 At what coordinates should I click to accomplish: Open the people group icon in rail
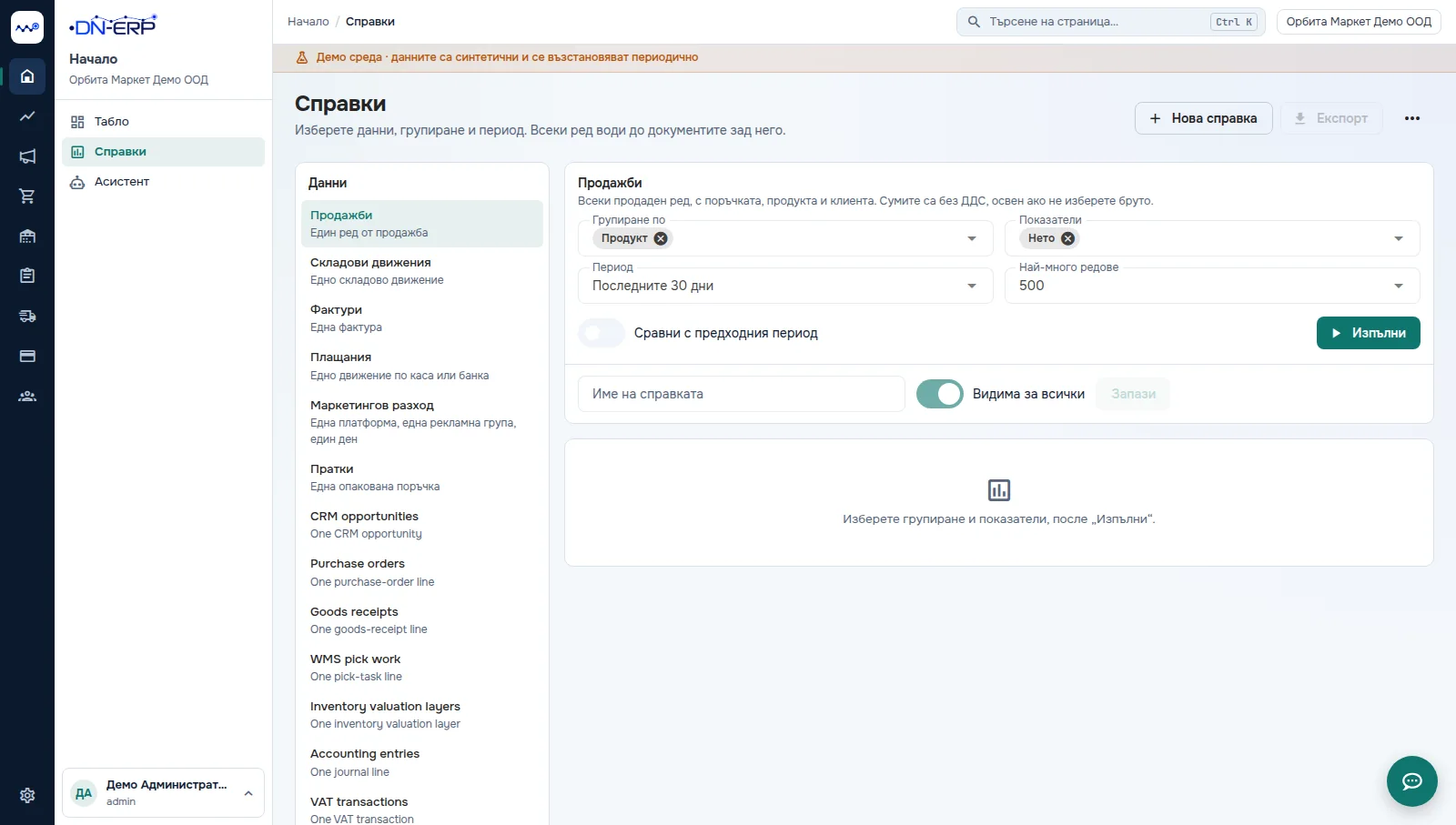(x=27, y=396)
